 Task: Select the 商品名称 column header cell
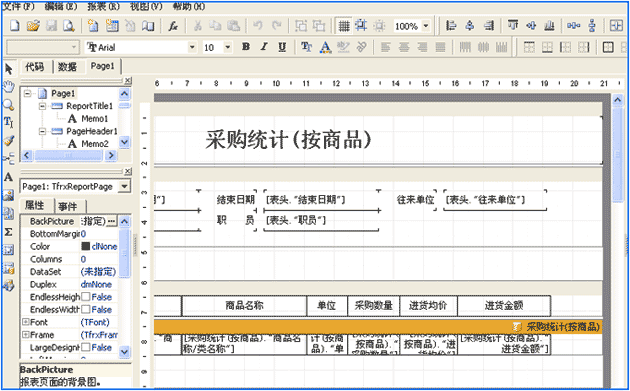[244, 305]
